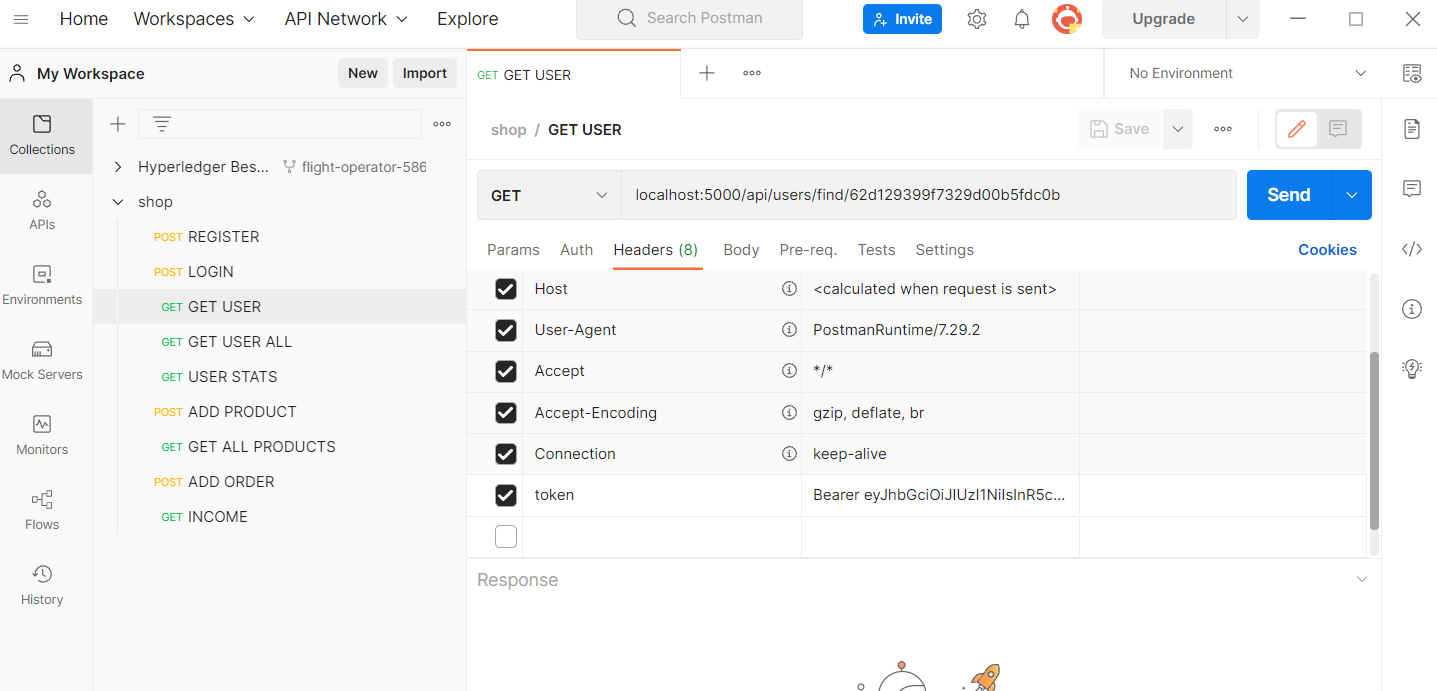The image size is (1437, 691).
Task: Uncheck the token header checkbox
Action: click(506, 495)
